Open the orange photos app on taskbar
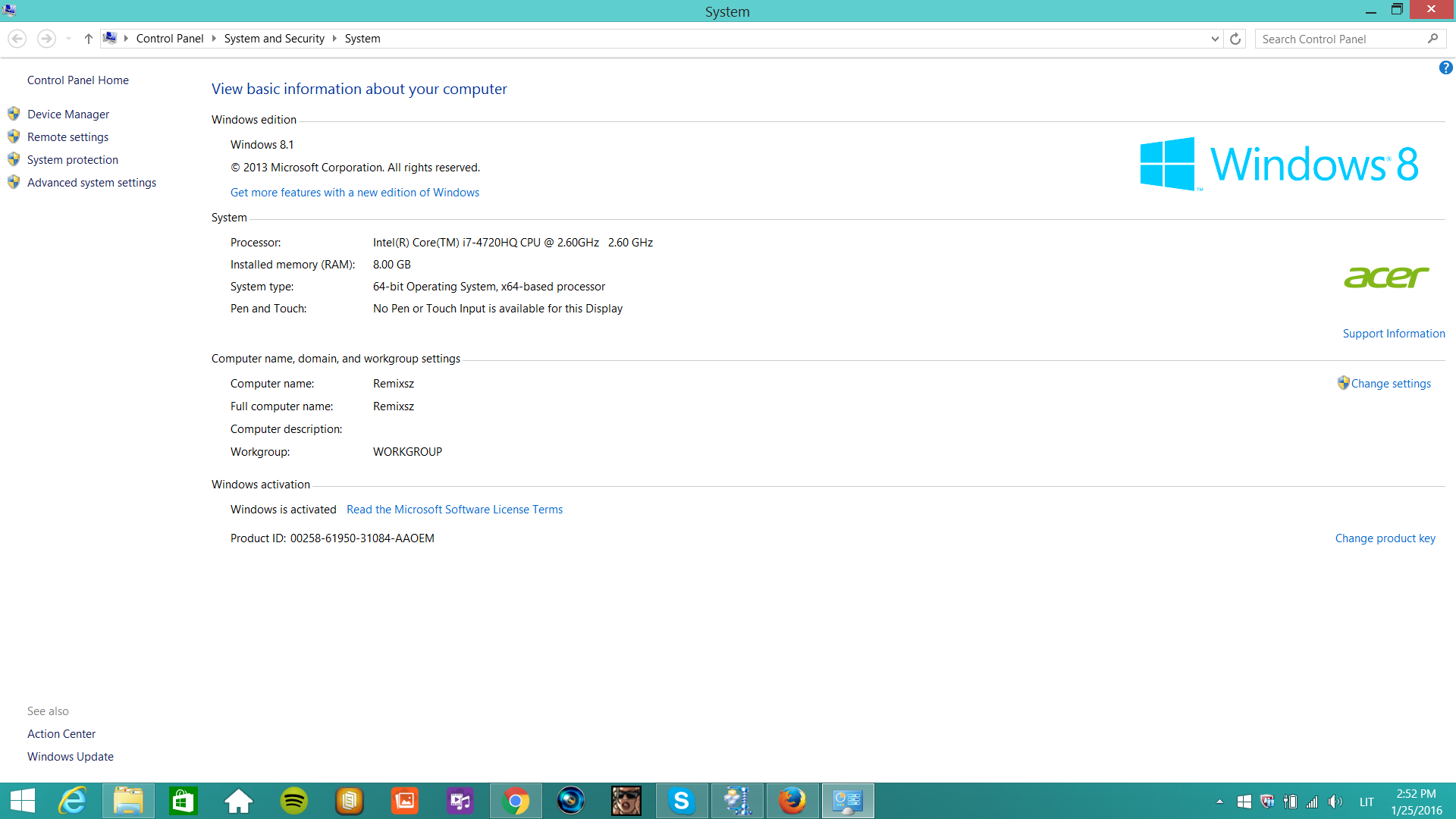The image size is (1456, 819). [x=404, y=801]
